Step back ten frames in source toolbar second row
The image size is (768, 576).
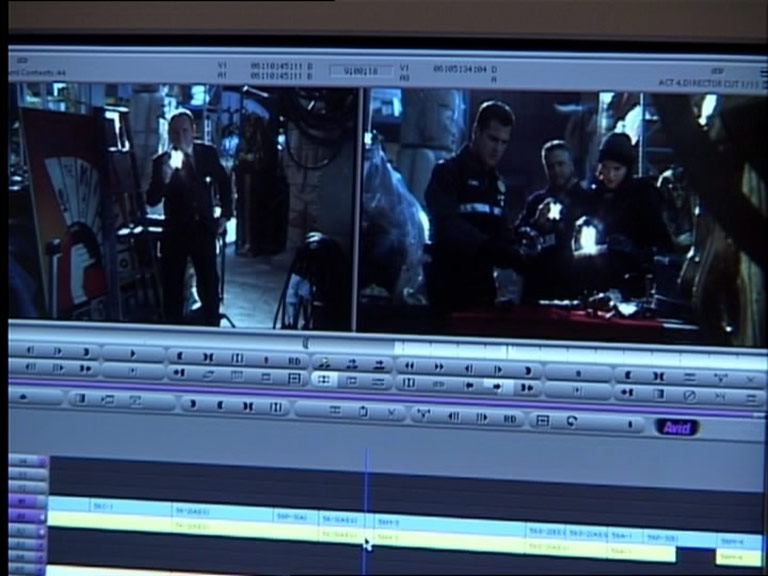point(30,367)
